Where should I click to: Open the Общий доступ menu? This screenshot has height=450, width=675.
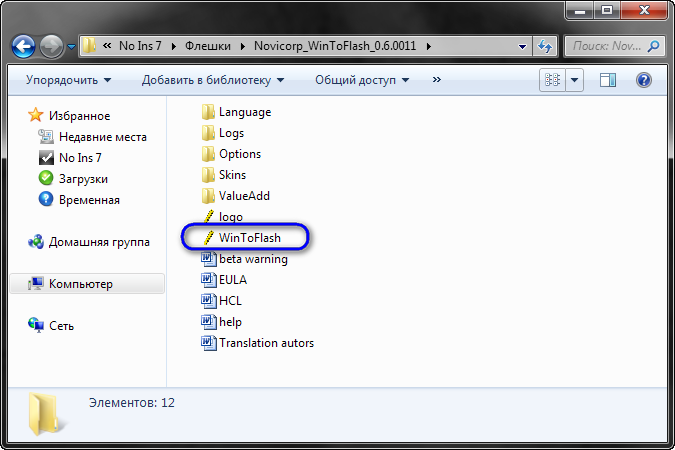pyautogui.click(x=362, y=80)
